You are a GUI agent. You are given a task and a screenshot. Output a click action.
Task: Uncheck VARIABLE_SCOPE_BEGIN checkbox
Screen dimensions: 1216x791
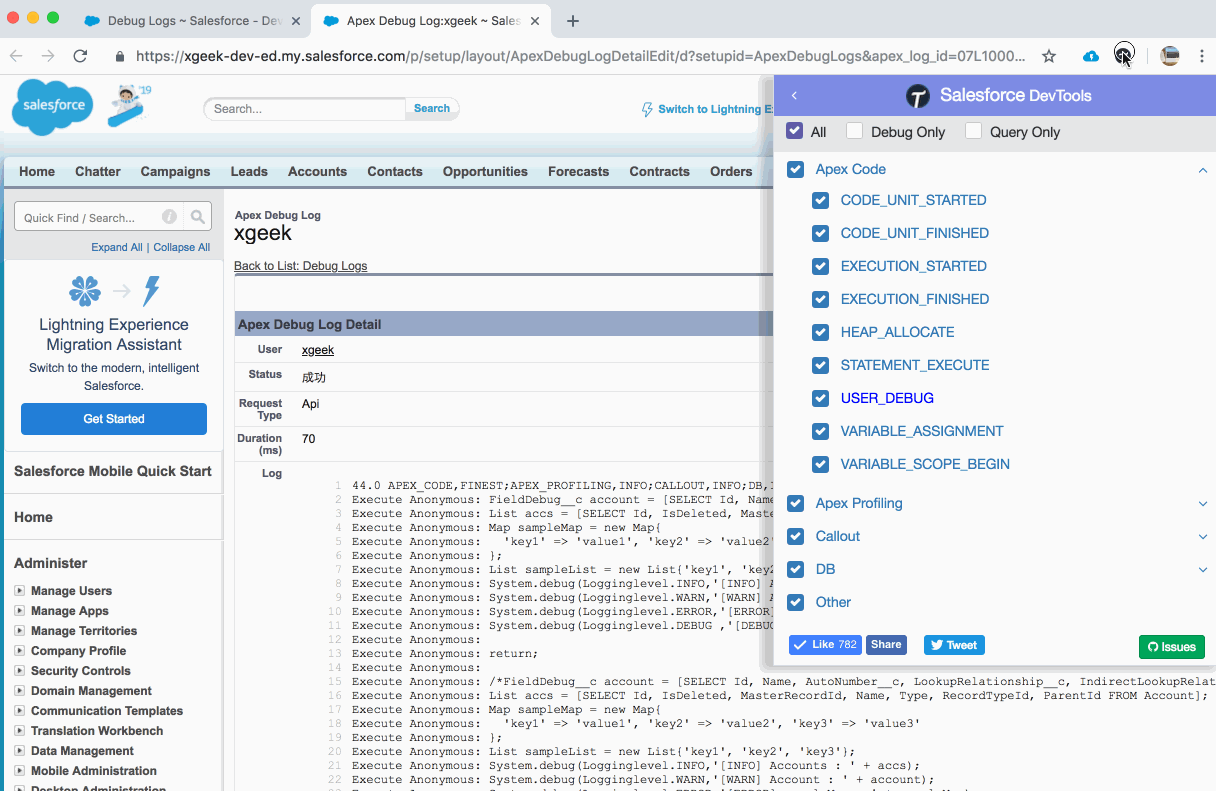[x=821, y=464]
